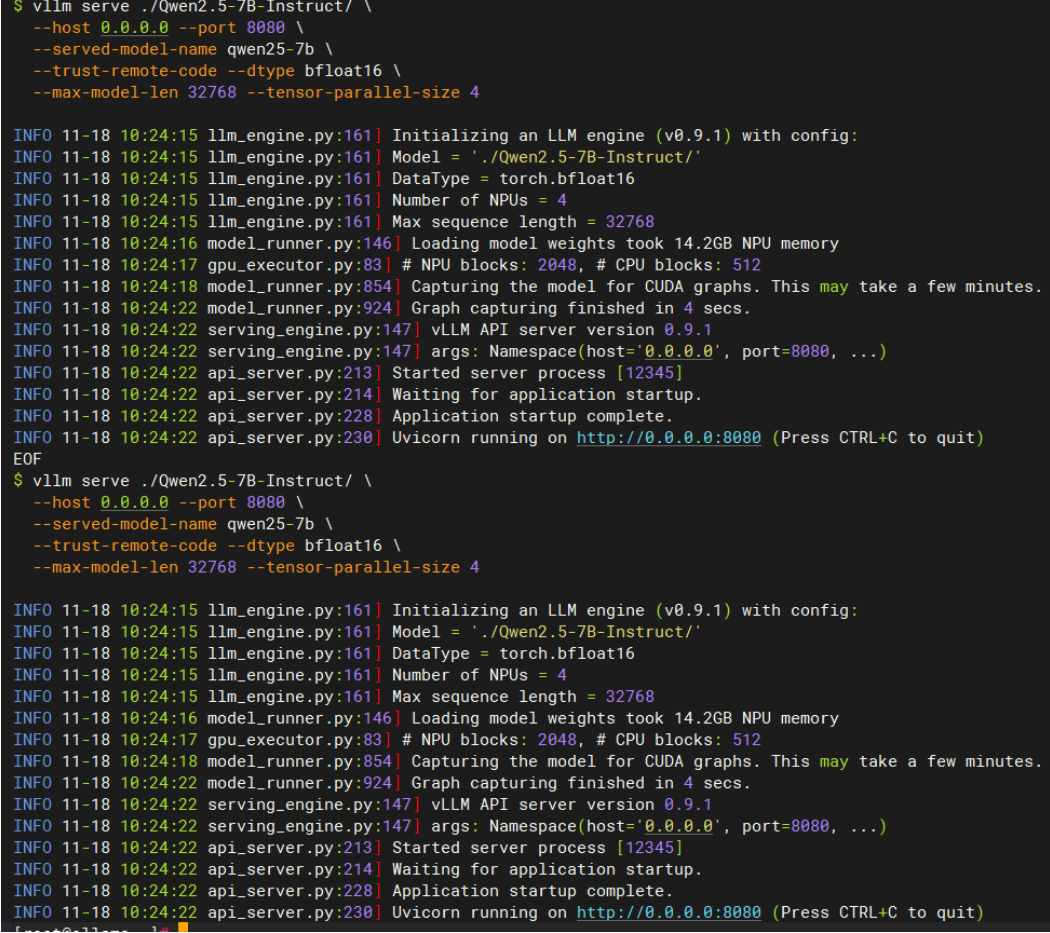Viewport: 1050px width, 933px height.
Task: Click 'api_server.py:230' below the EOF line
Action: pos(290,913)
